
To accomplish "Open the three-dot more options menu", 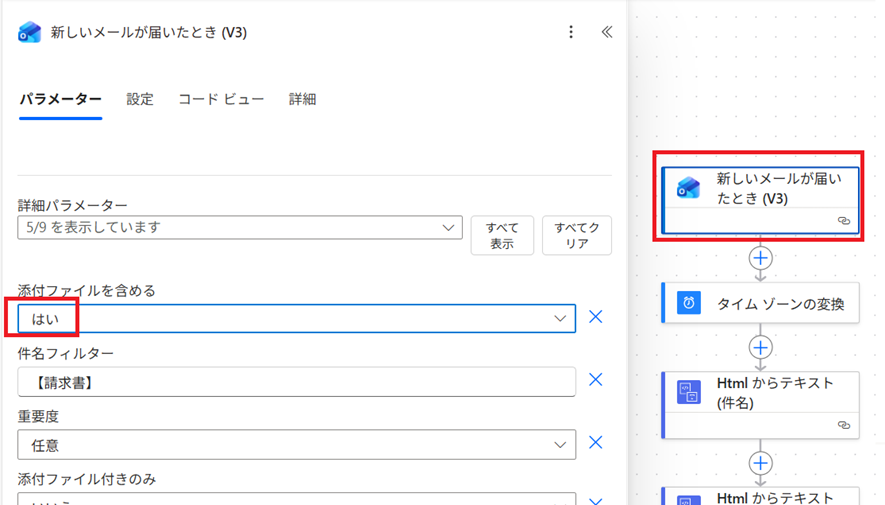I will point(571,32).
